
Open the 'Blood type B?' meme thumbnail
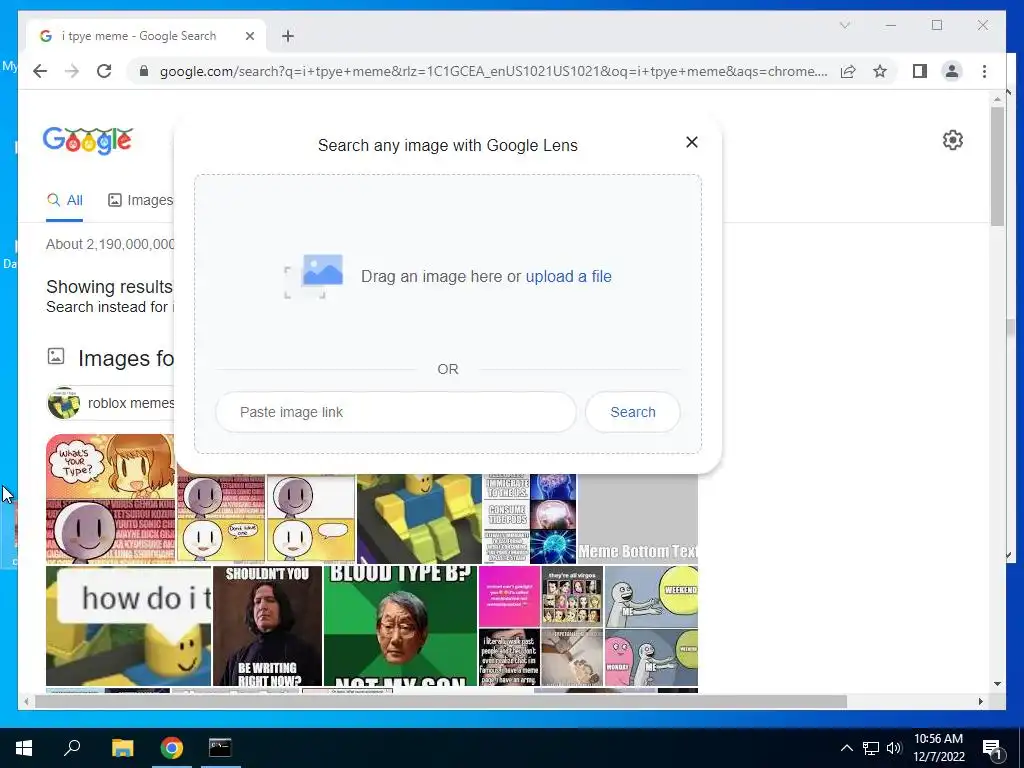coord(400,626)
